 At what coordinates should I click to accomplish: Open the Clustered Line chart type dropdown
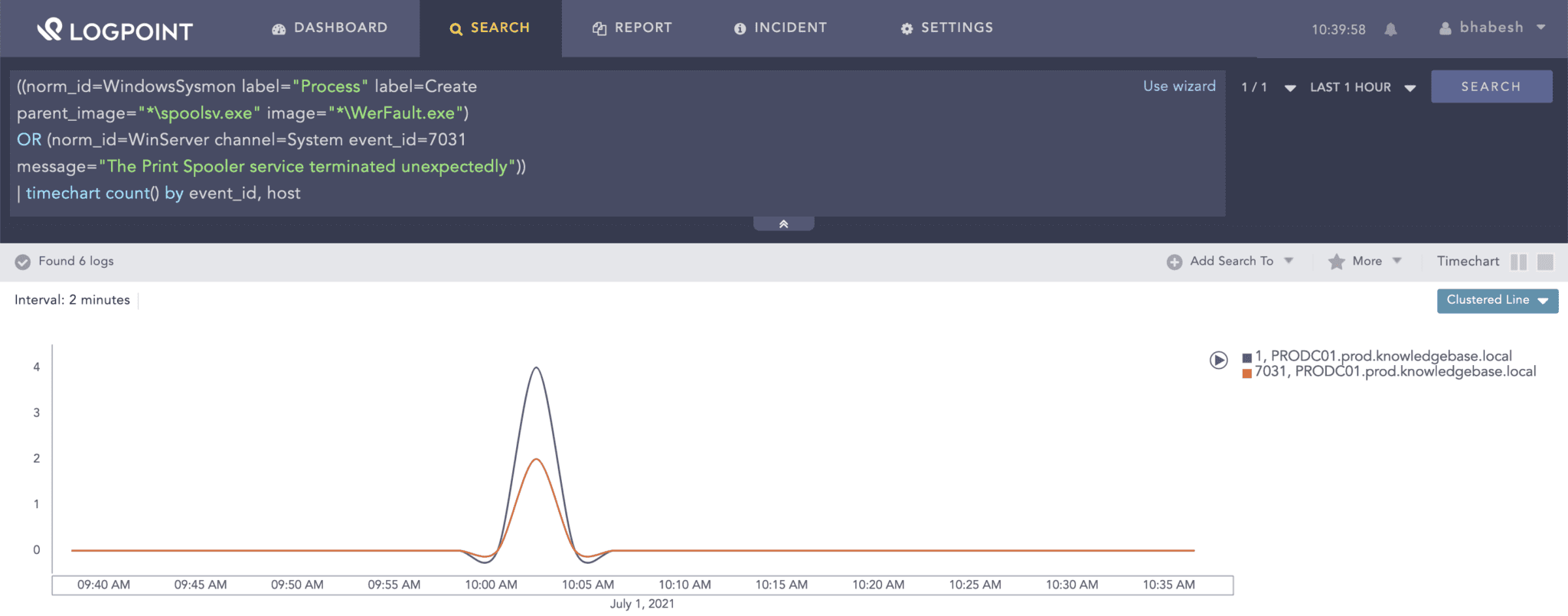pyautogui.click(x=1497, y=300)
